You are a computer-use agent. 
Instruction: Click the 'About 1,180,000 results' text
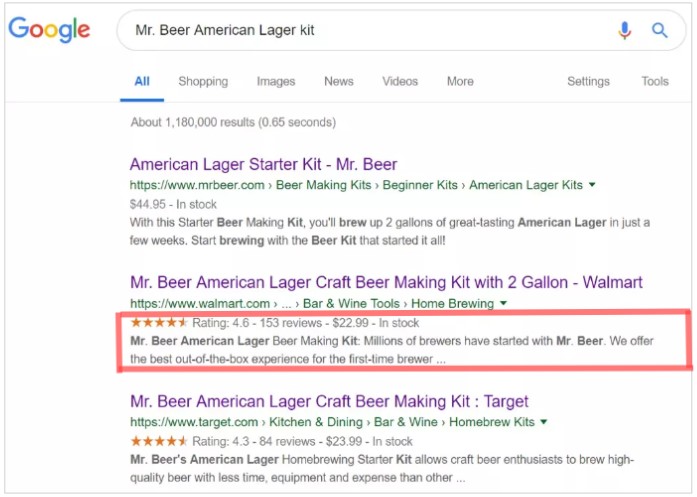(233, 122)
